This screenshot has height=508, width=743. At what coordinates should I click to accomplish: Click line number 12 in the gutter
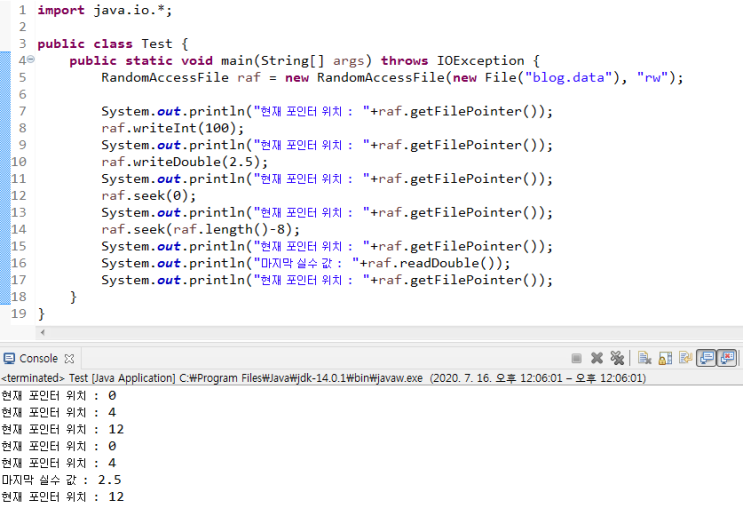[x=19, y=196]
